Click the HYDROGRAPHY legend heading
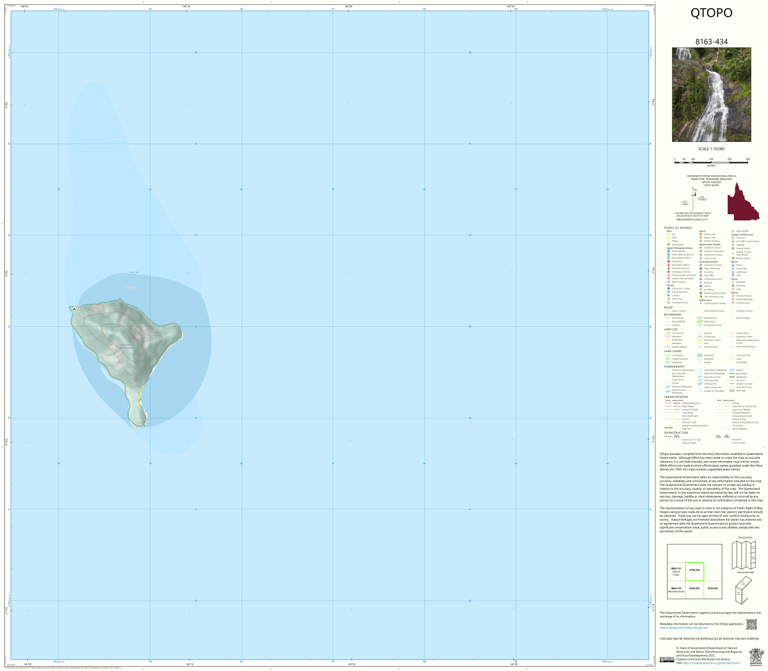 pos(674,366)
